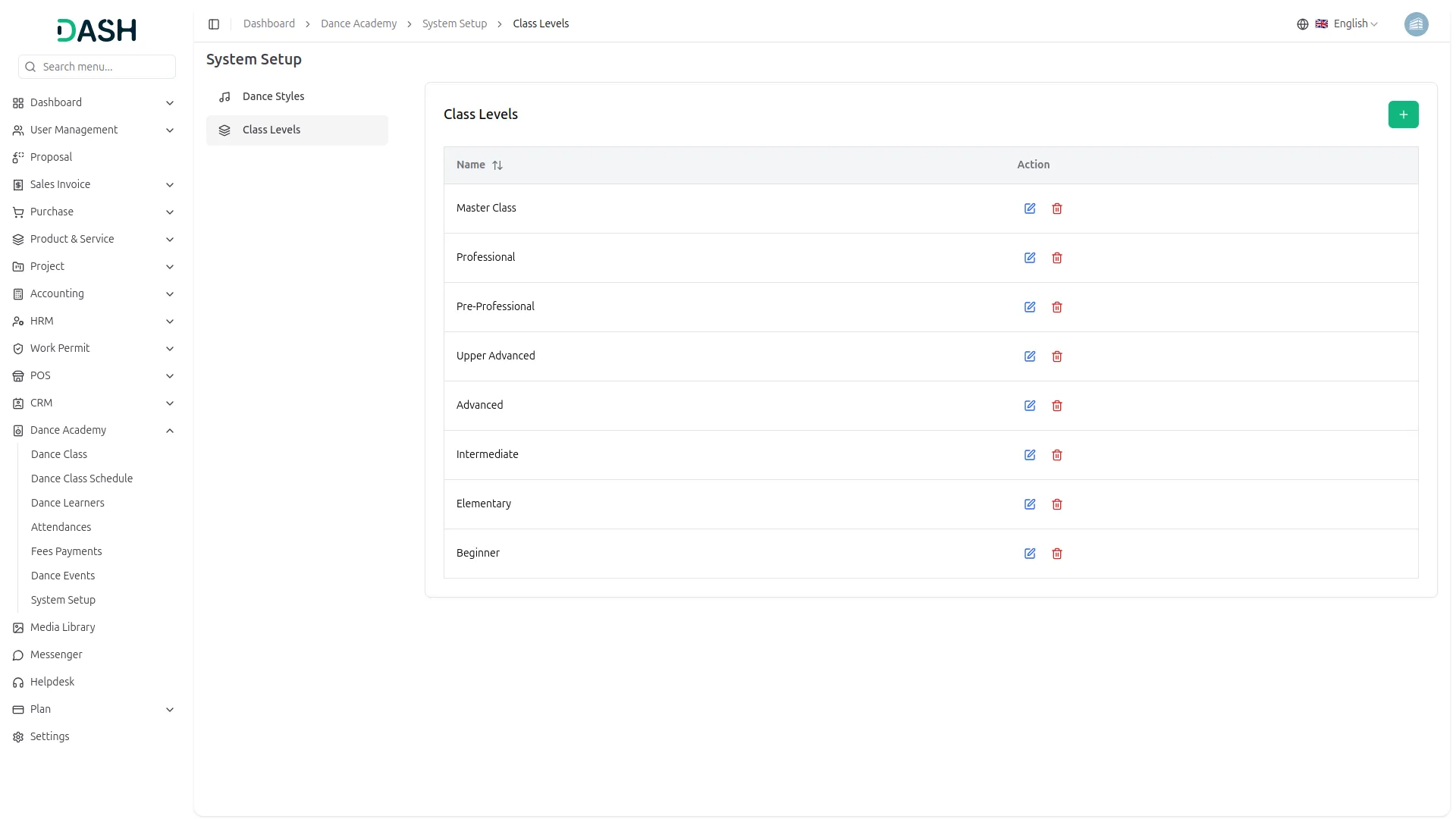
Task: Open Fees Payments in sidebar
Action: [66, 551]
